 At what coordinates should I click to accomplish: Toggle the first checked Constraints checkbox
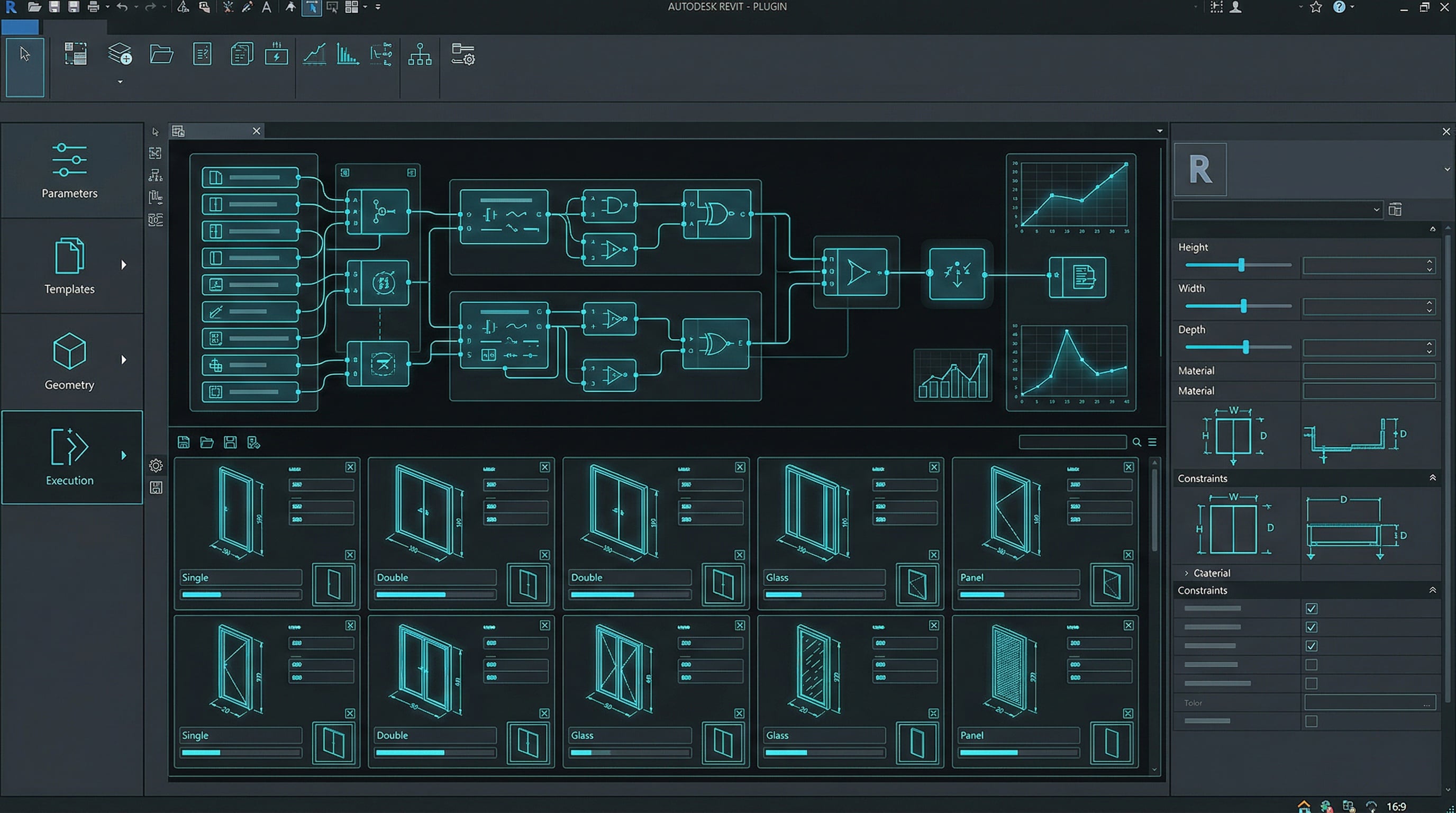click(x=1313, y=608)
